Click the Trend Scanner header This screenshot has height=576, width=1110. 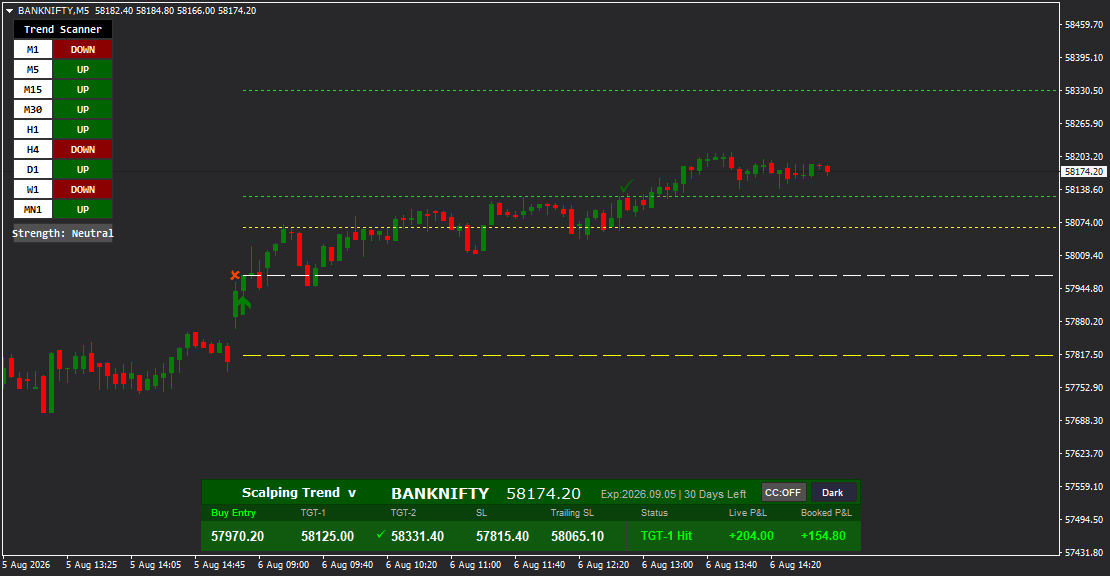[x=63, y=29]
